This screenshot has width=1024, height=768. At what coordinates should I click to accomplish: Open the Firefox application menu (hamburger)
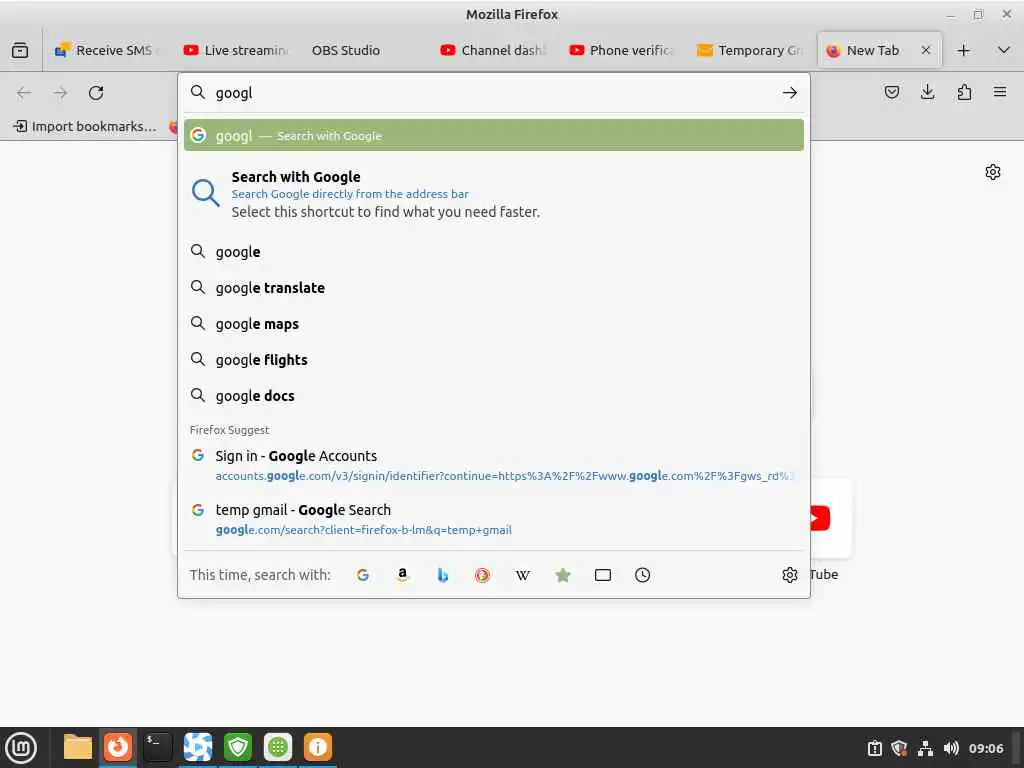(x=1000, y=92)
